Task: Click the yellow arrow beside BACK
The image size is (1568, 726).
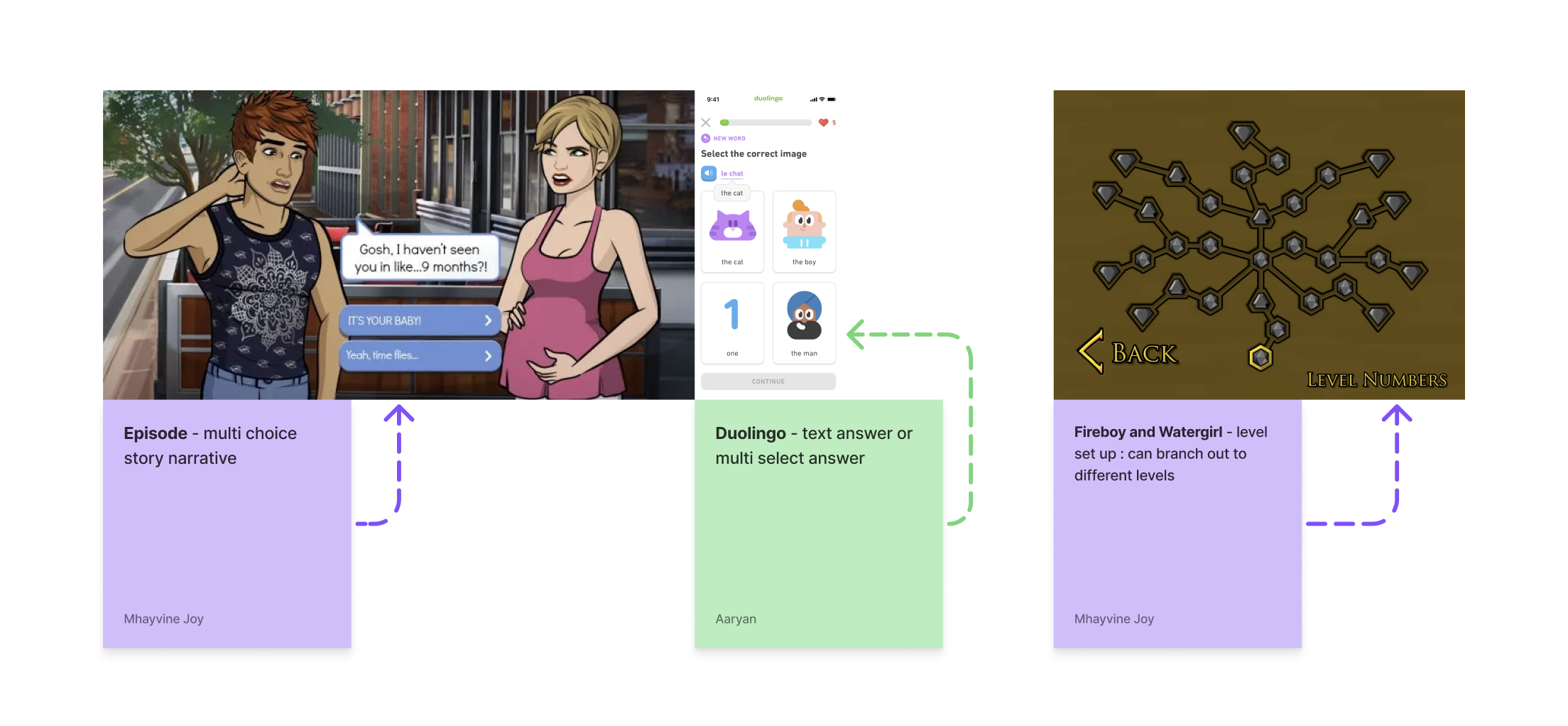Action: click(x=1091, y=351)
